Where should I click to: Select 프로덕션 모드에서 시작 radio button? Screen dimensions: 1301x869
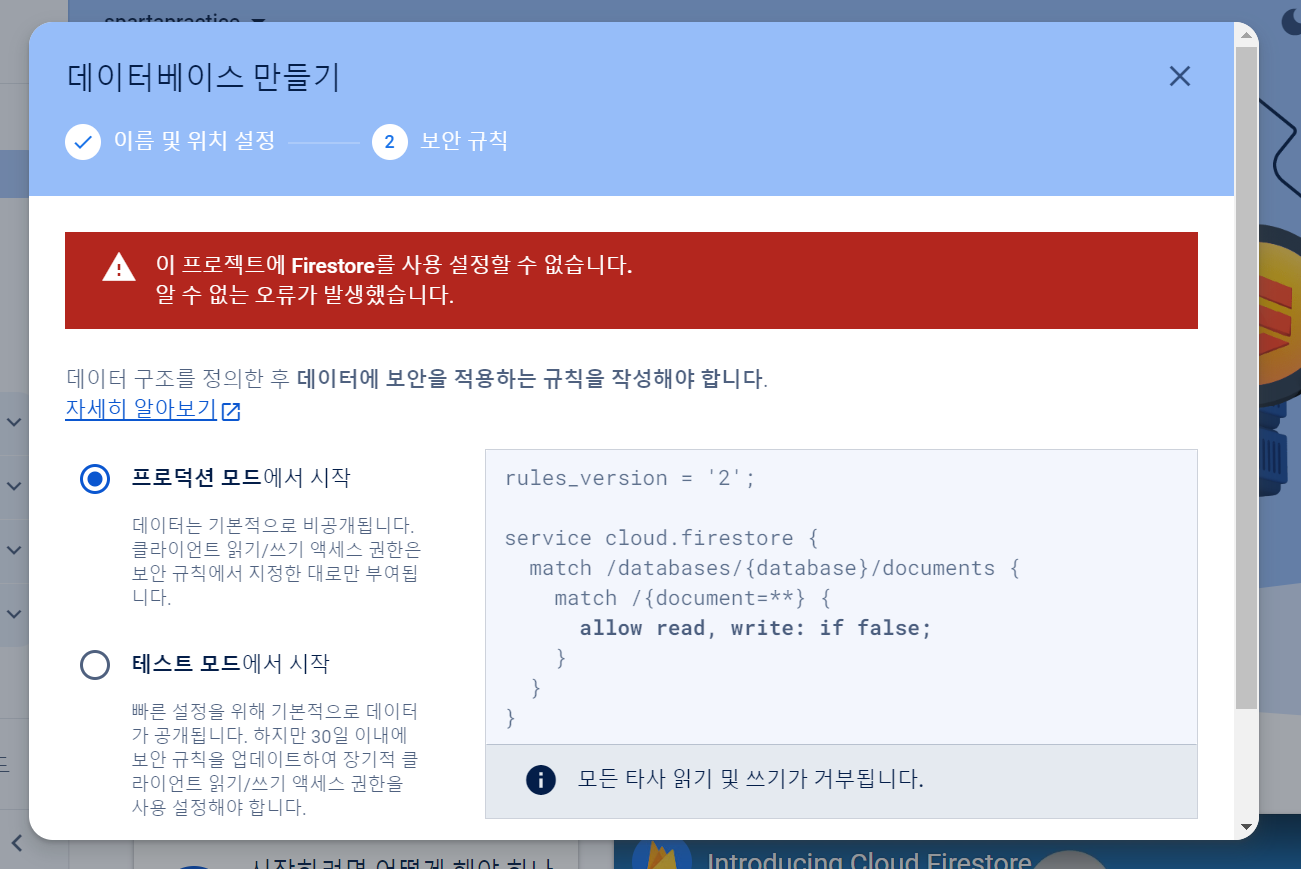pos(95,479)
